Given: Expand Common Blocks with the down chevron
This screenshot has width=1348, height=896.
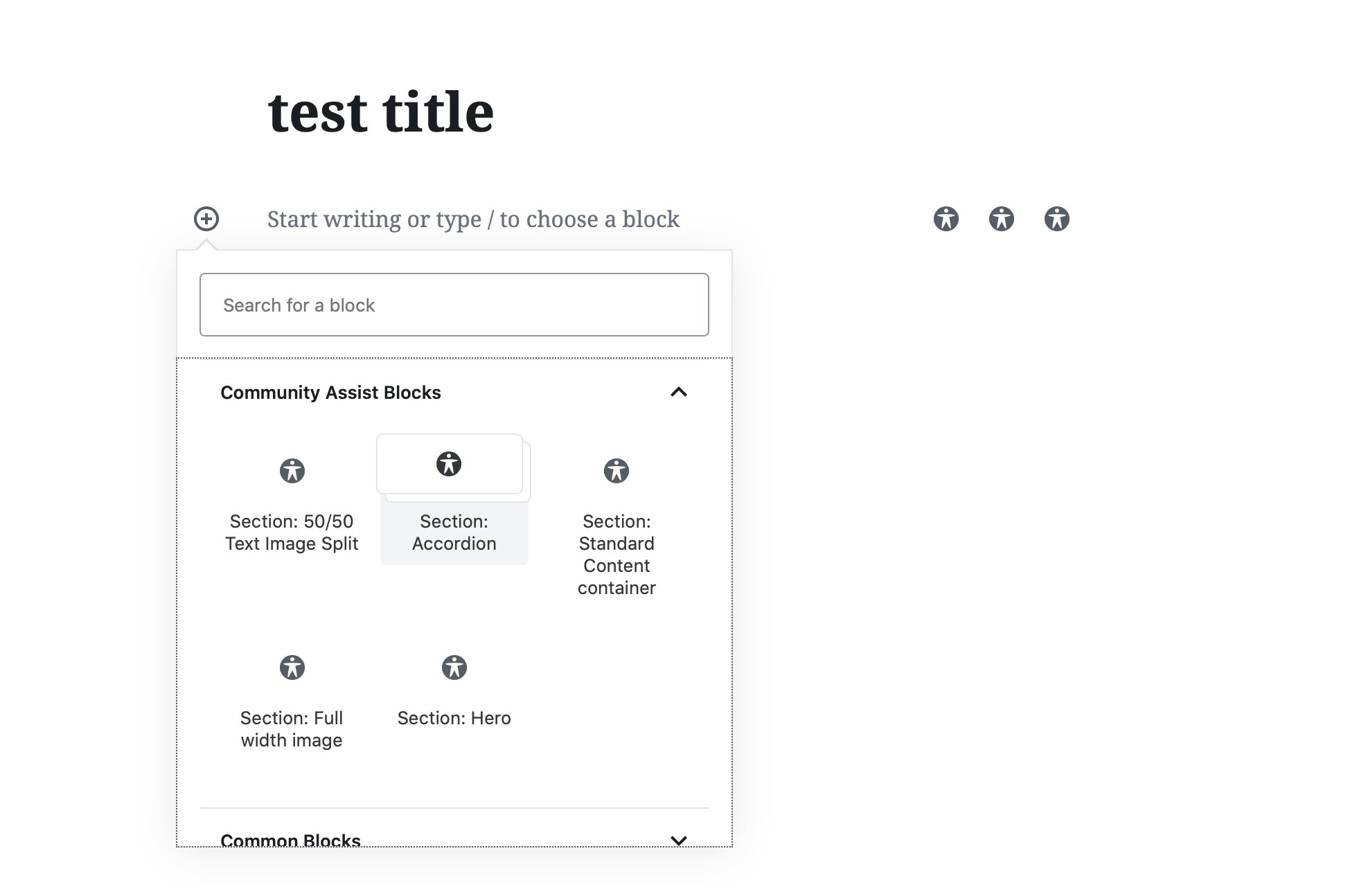Looking at the screenshot, I should (678, 840).
